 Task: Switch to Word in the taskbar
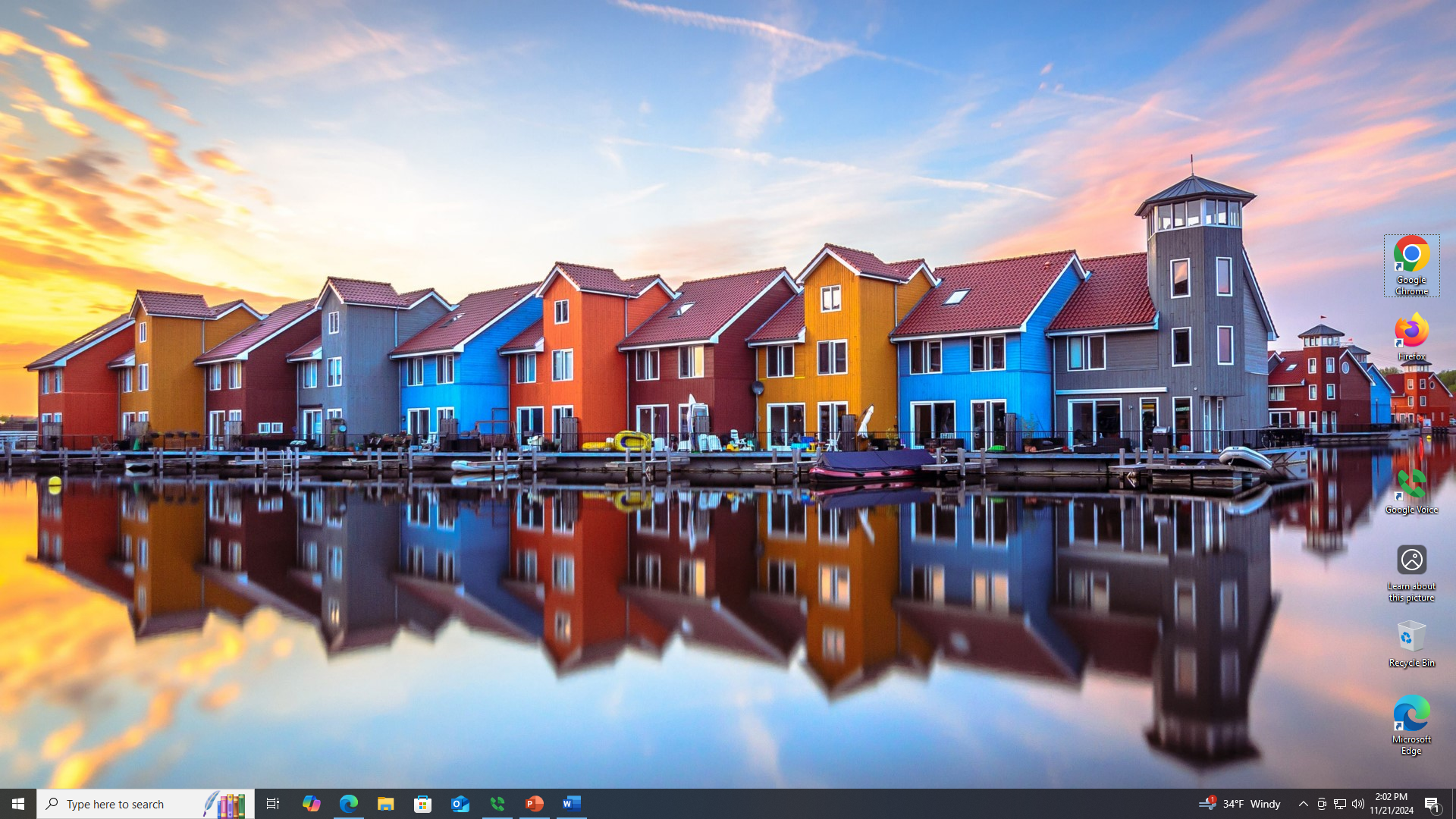pos(572,804)
